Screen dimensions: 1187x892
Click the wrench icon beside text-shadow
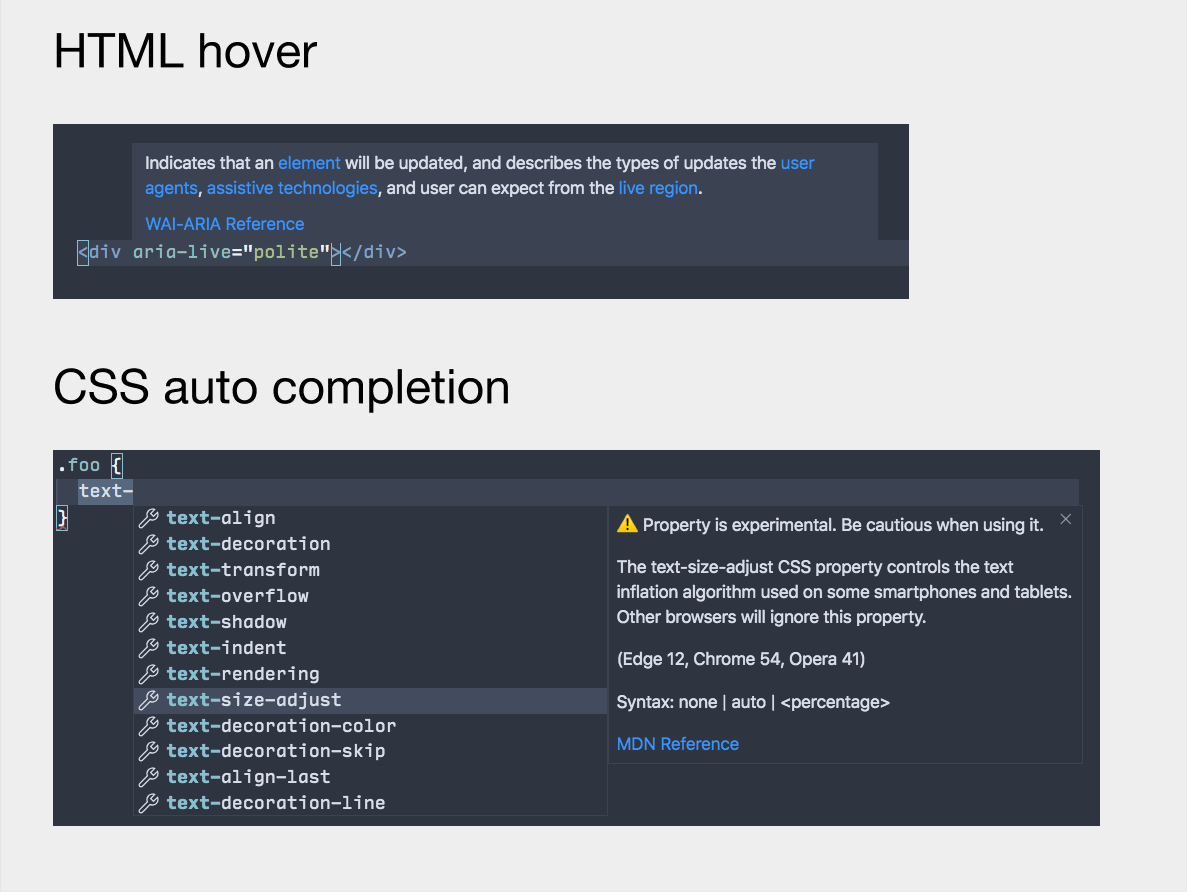coord(150,622)
